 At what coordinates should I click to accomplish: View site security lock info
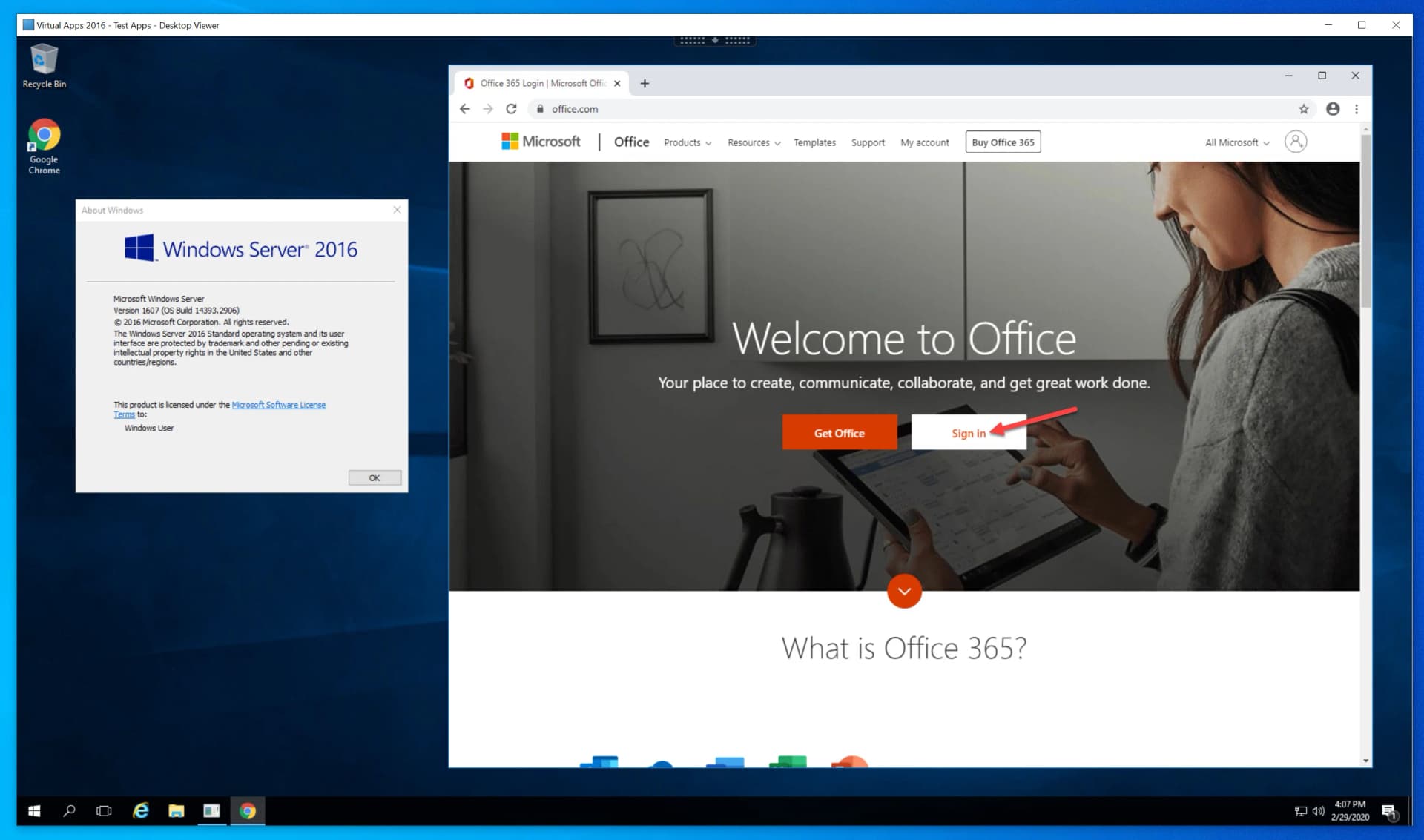pyautogui.click(x=540, y=109)
